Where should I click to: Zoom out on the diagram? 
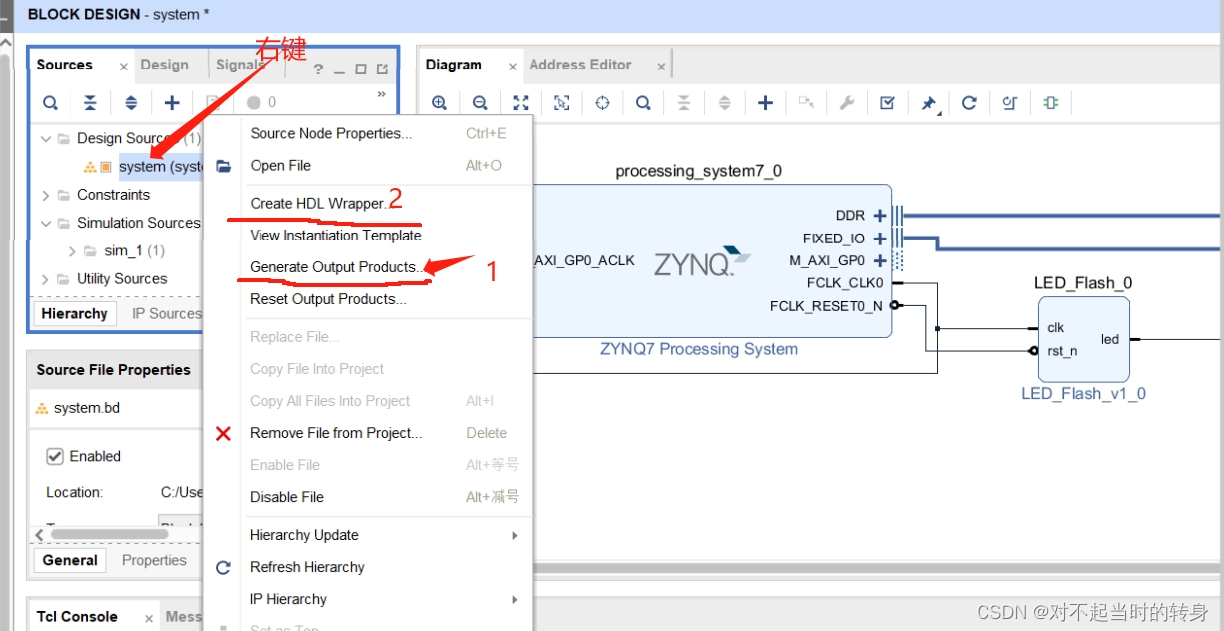[x=480, y=102]
